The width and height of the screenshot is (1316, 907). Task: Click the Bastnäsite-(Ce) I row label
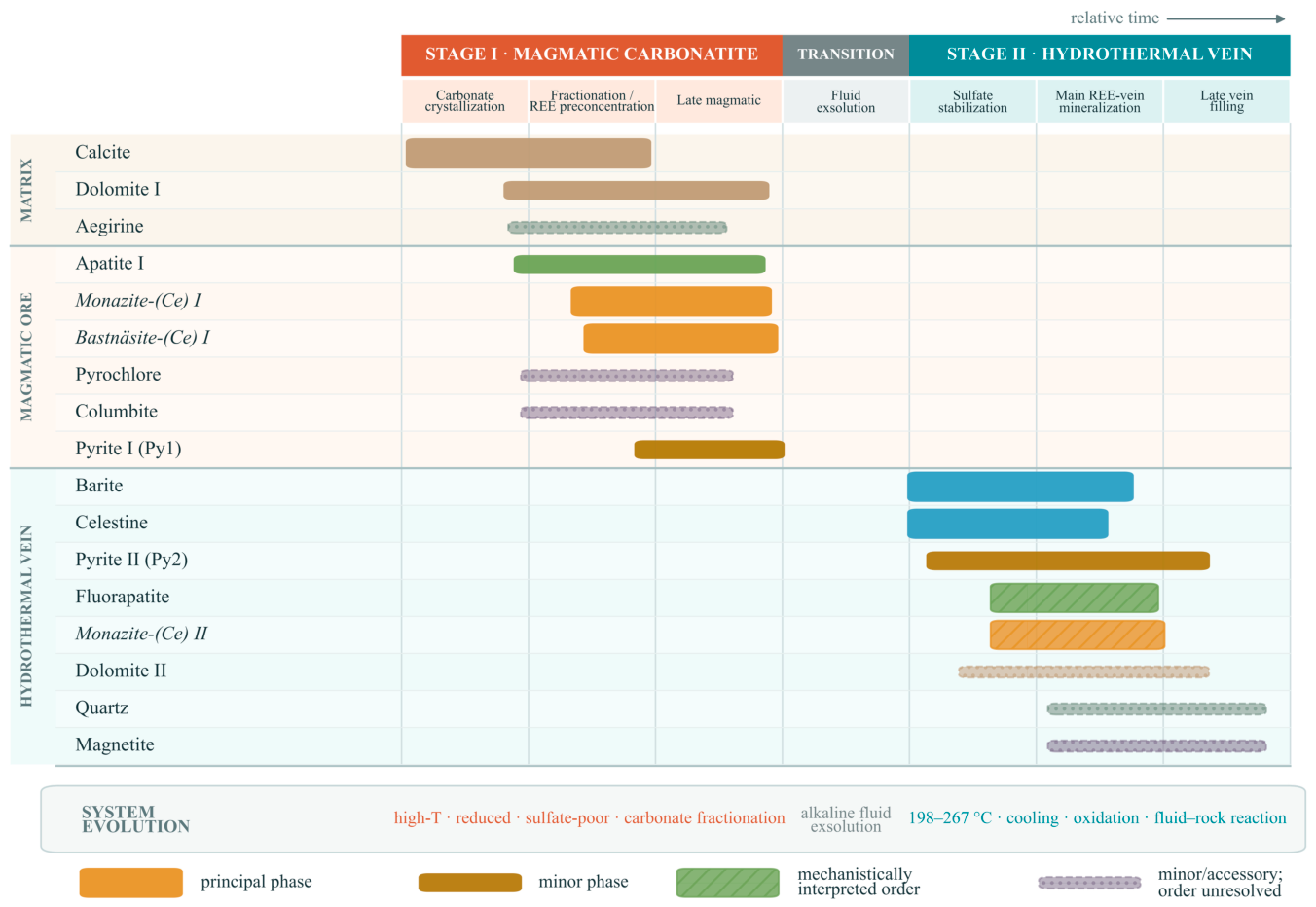click(x=142, y=338)
